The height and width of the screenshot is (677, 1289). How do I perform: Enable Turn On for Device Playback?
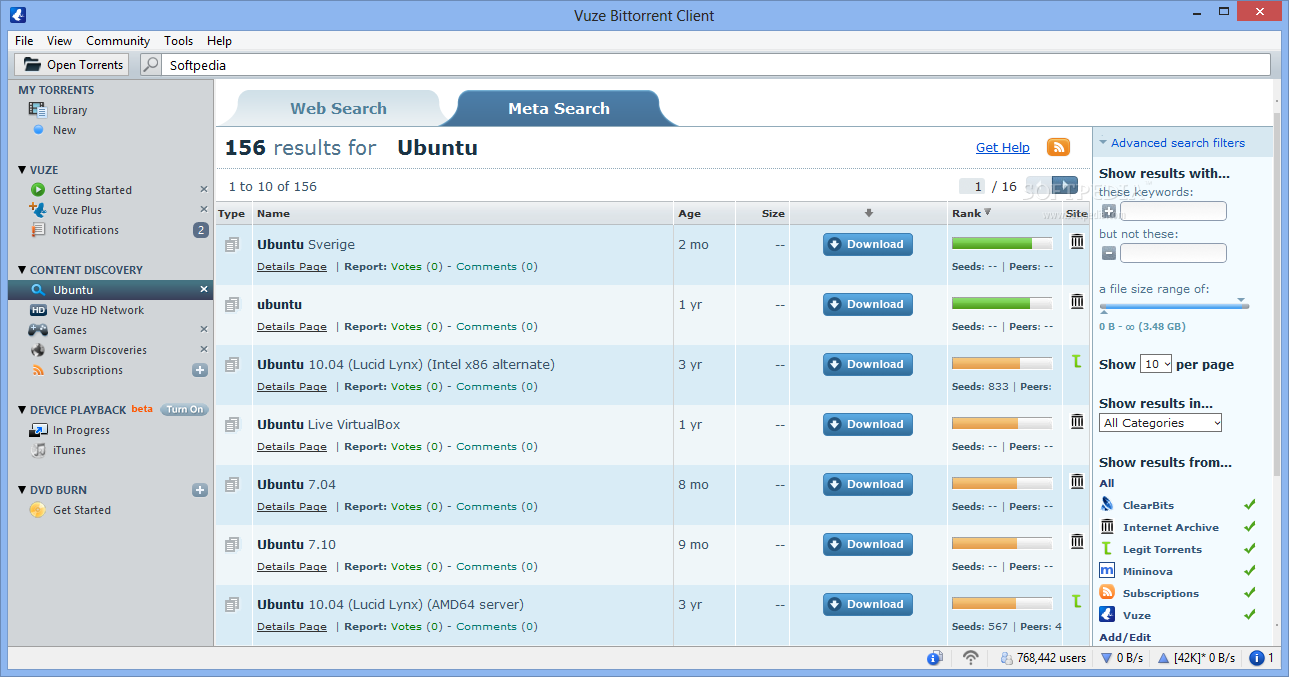point(183,409)
